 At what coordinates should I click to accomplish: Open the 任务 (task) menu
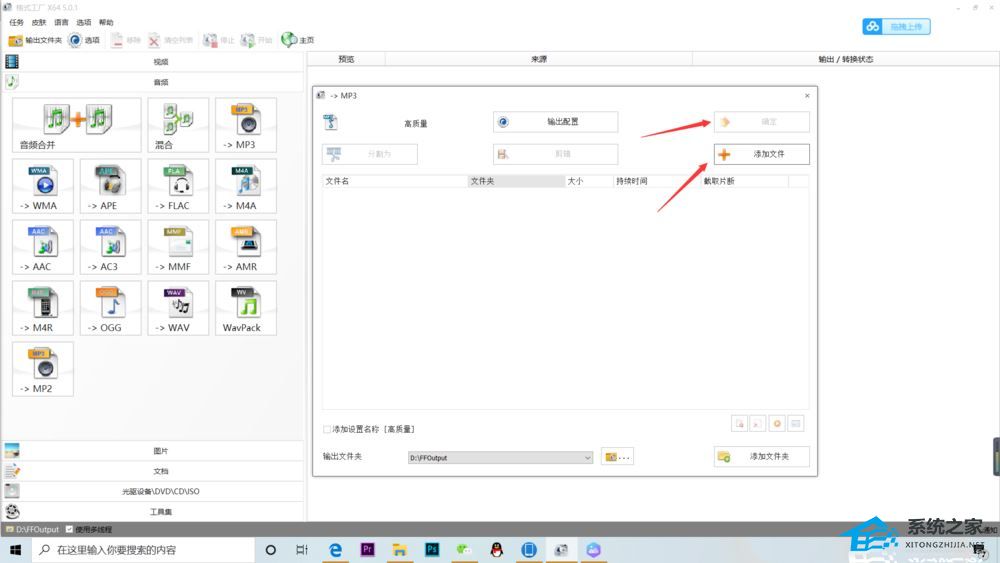point(16,22)
